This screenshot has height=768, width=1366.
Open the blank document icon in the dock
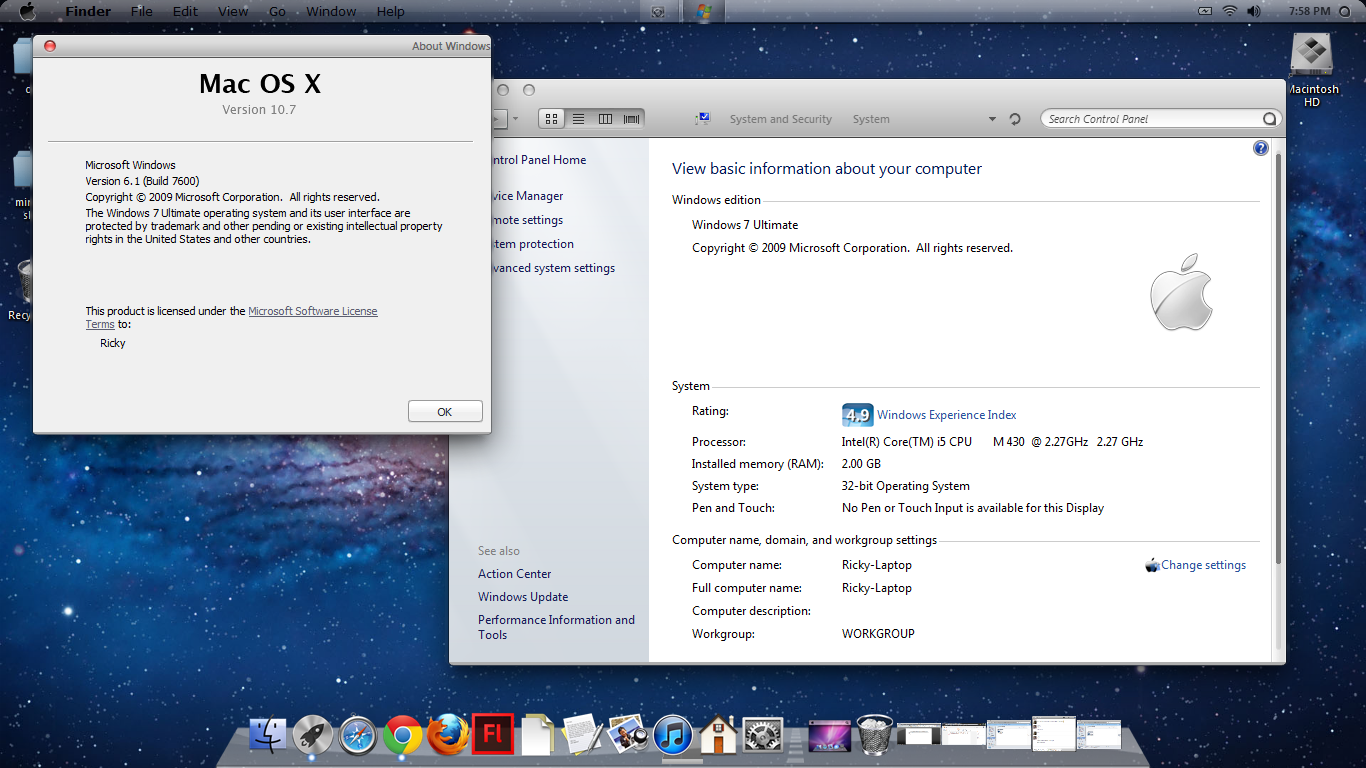(538, 735)
